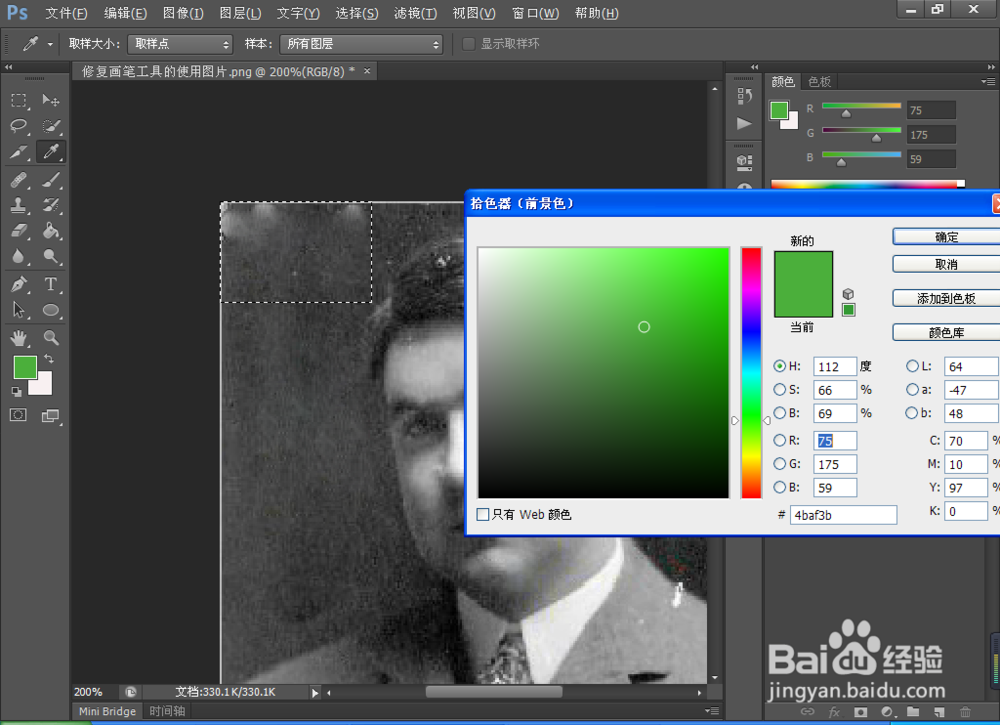1000x725 pixels.
Task: Open the Color panel flyout menu
Action: coord(989,82)
